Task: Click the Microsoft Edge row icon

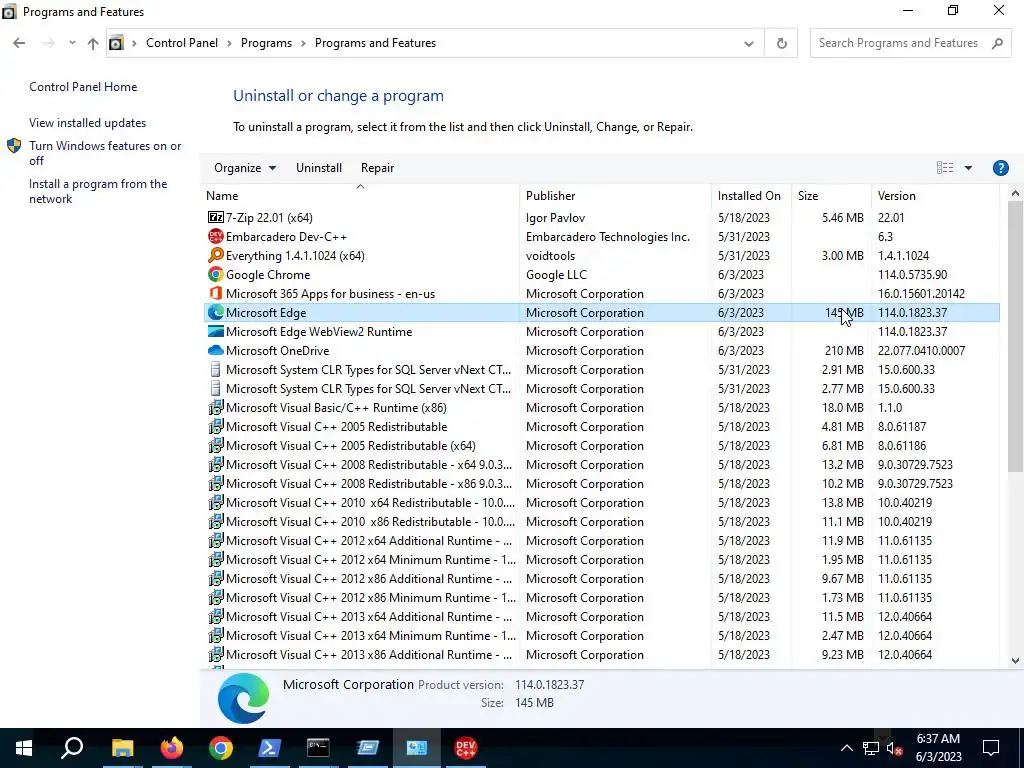Action: tap(216, 312)
